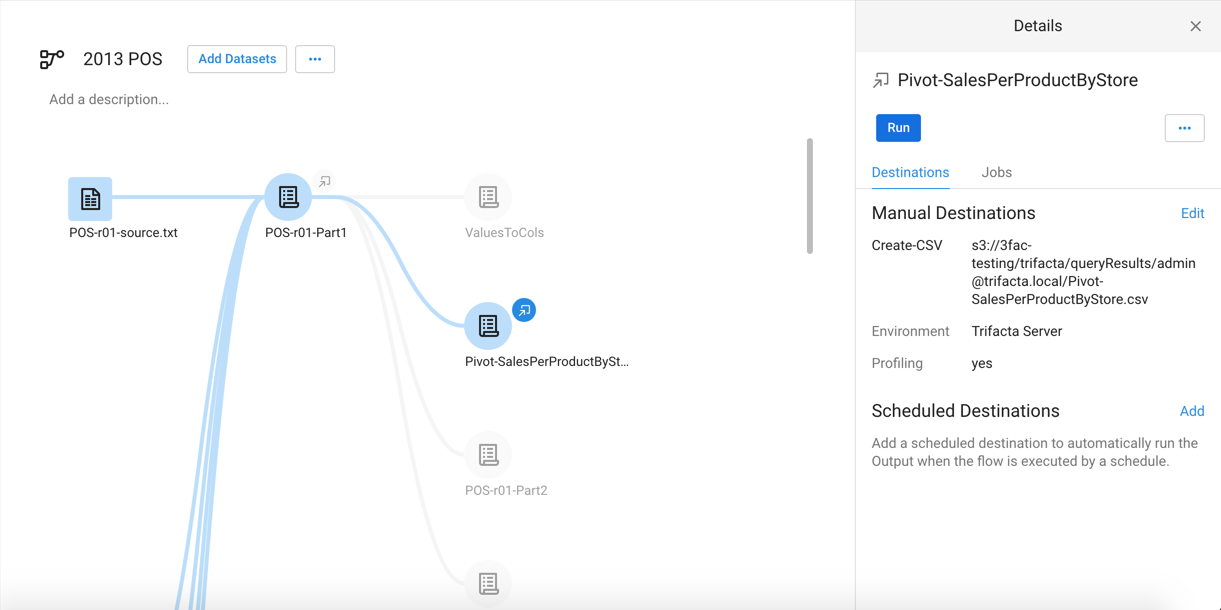Click the Run button in the Details panel
Viewport: 1221px width, 610px height.
pyautogui.click(x=898, y=127)
